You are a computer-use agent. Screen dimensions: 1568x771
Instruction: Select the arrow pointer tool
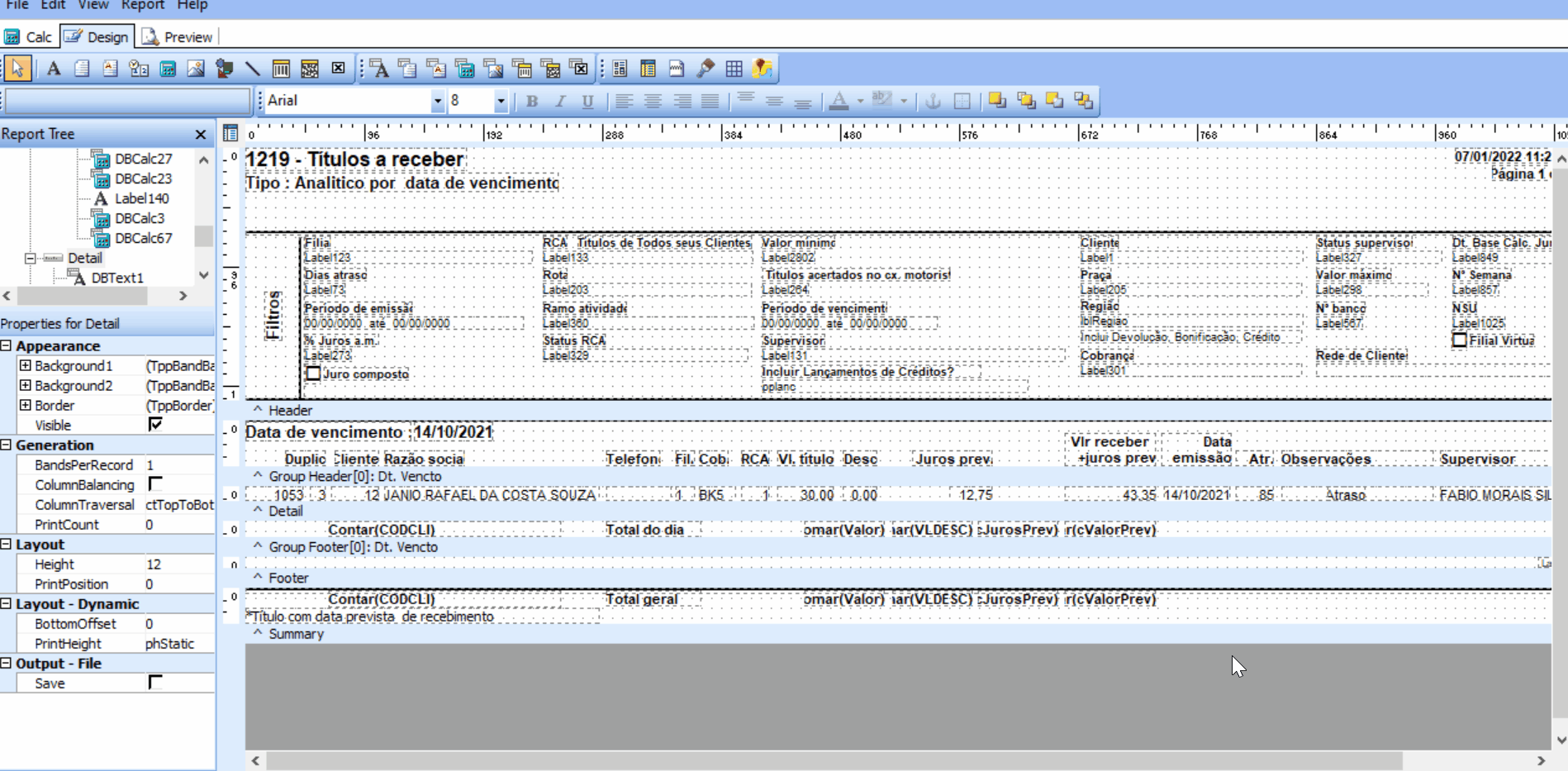tap(17, 69)
